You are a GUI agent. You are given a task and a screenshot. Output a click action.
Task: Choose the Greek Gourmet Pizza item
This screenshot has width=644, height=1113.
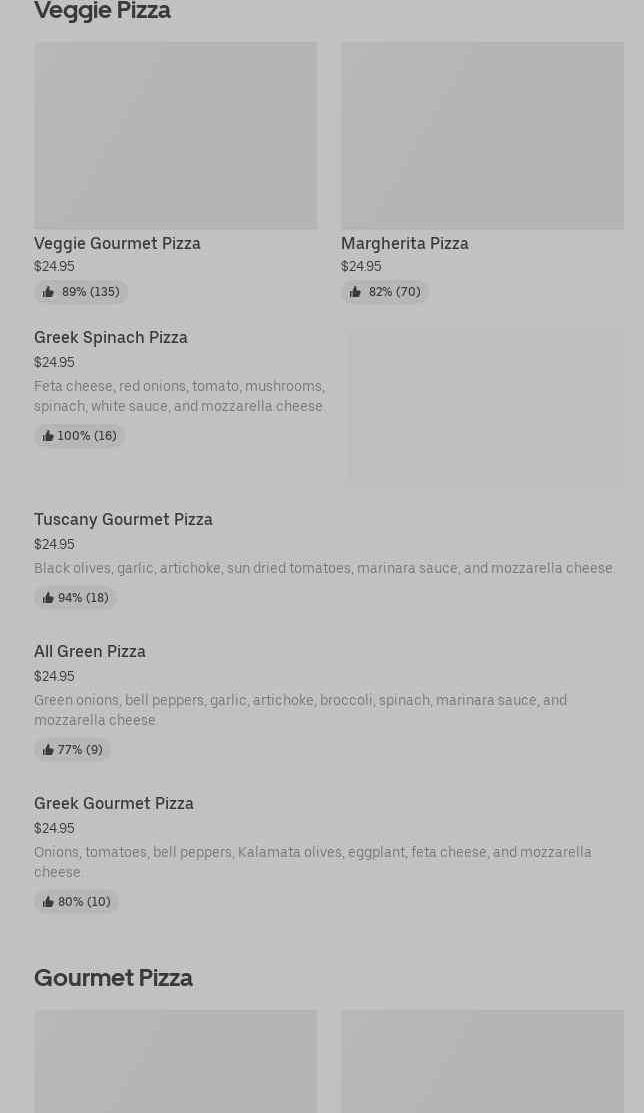point(329,852)
